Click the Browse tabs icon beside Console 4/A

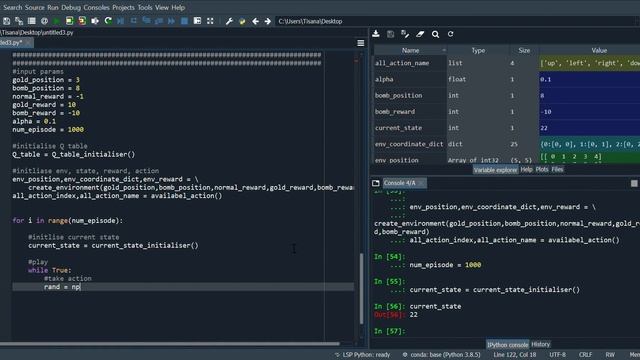pyautogui.click(x=376, y=183)
